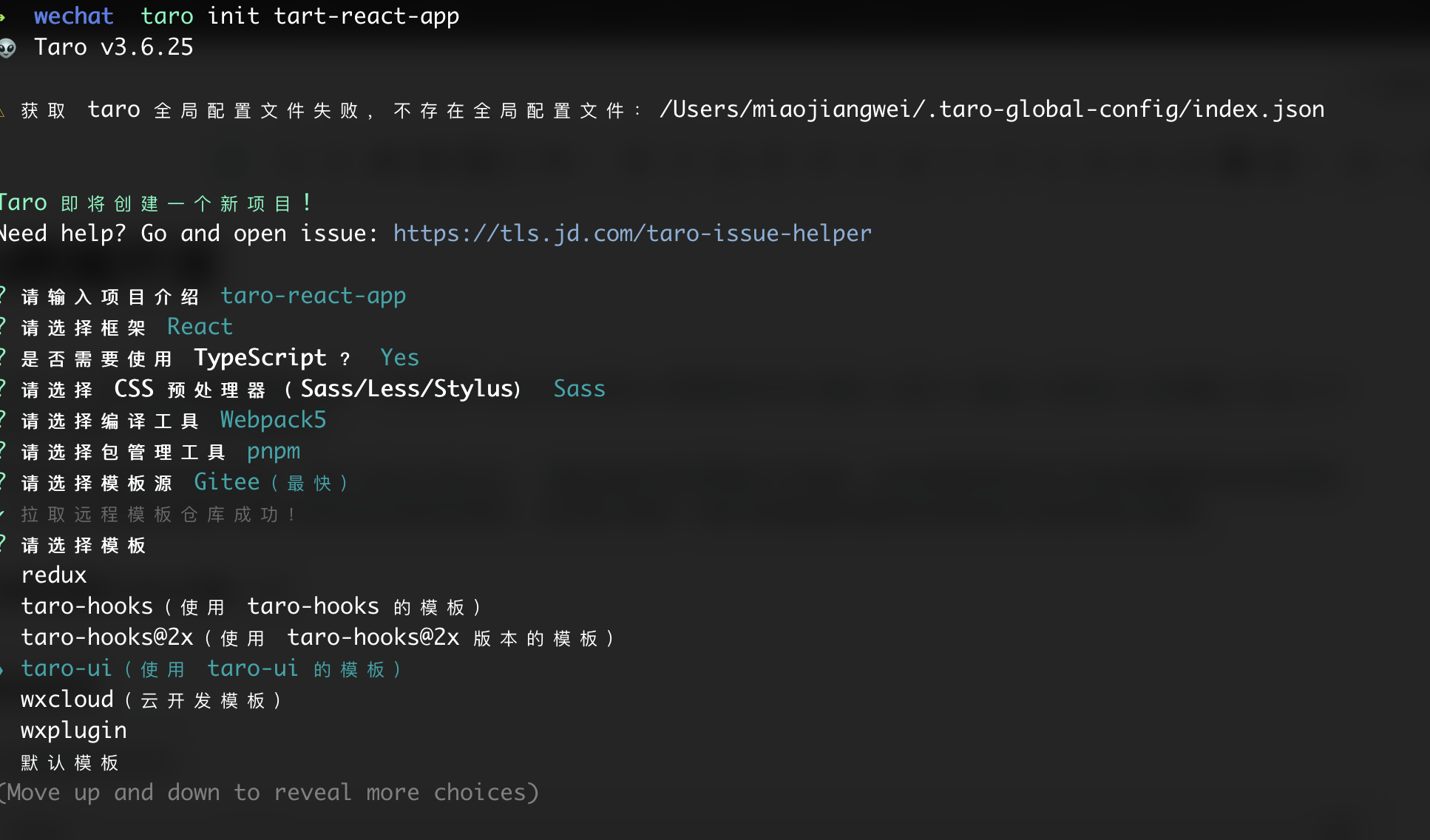Click the Move up and down hint
The width and height of the screenshot is (1430, 840).
[269, 793]
